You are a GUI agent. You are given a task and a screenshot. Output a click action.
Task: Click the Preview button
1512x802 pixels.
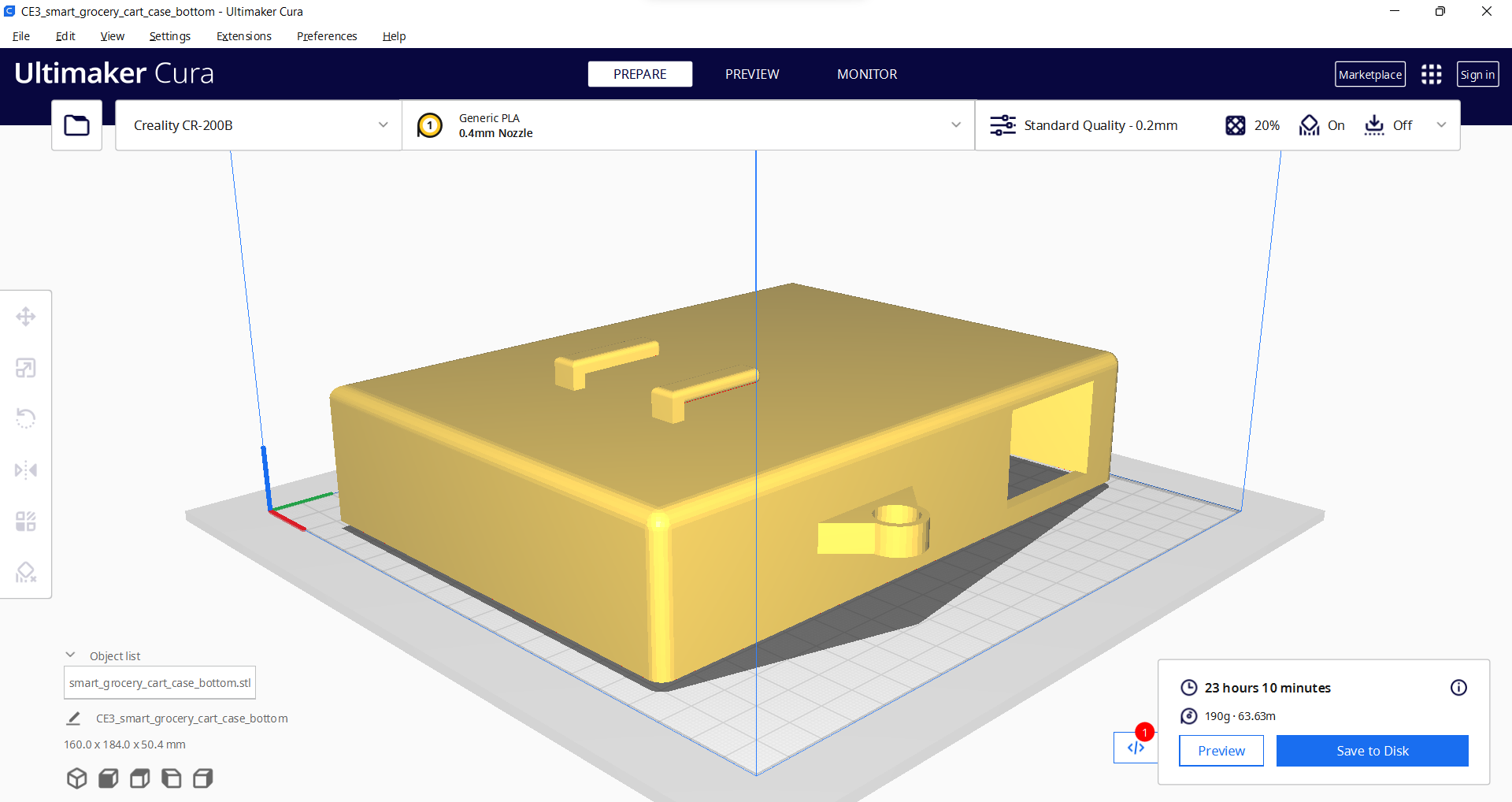(1221, 751)
